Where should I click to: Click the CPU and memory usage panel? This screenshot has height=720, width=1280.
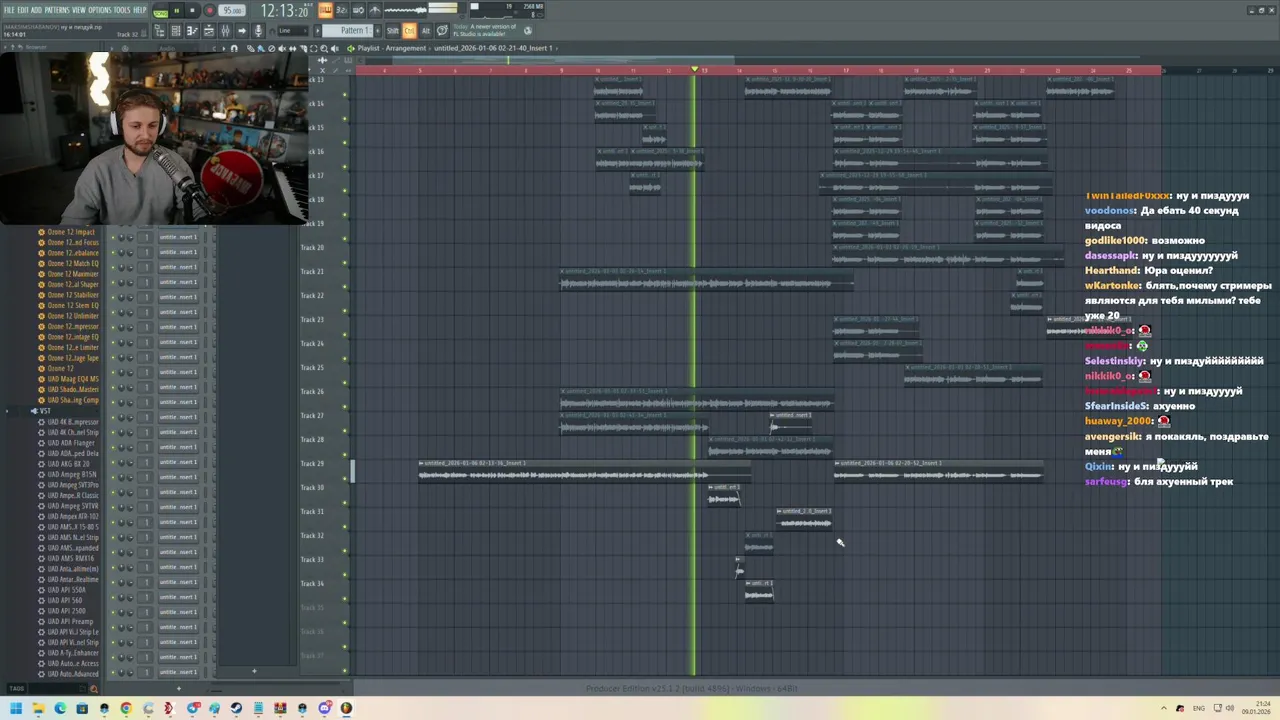tap(508, 11)
